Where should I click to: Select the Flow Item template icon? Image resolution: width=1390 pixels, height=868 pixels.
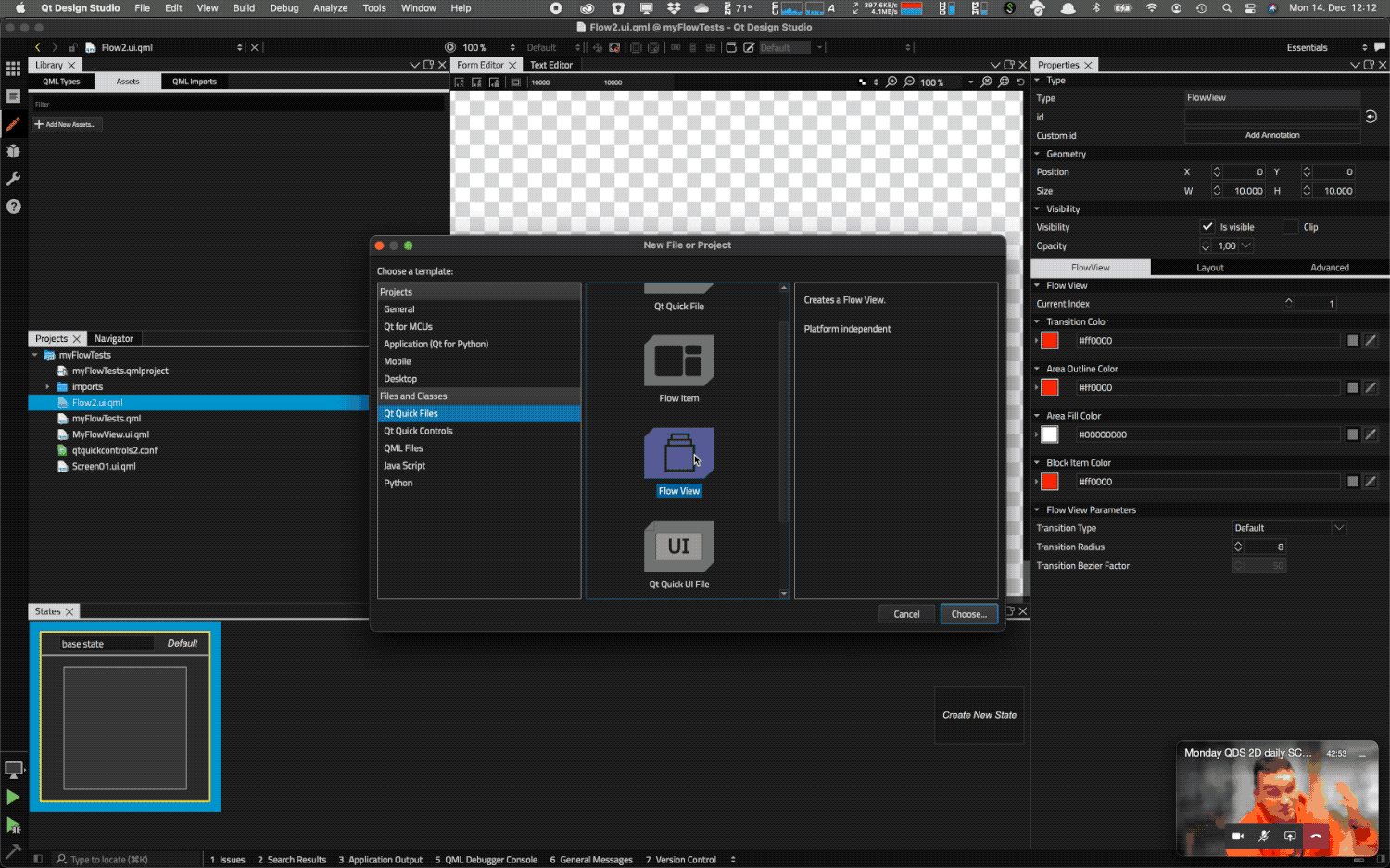[x=678, y=360]
